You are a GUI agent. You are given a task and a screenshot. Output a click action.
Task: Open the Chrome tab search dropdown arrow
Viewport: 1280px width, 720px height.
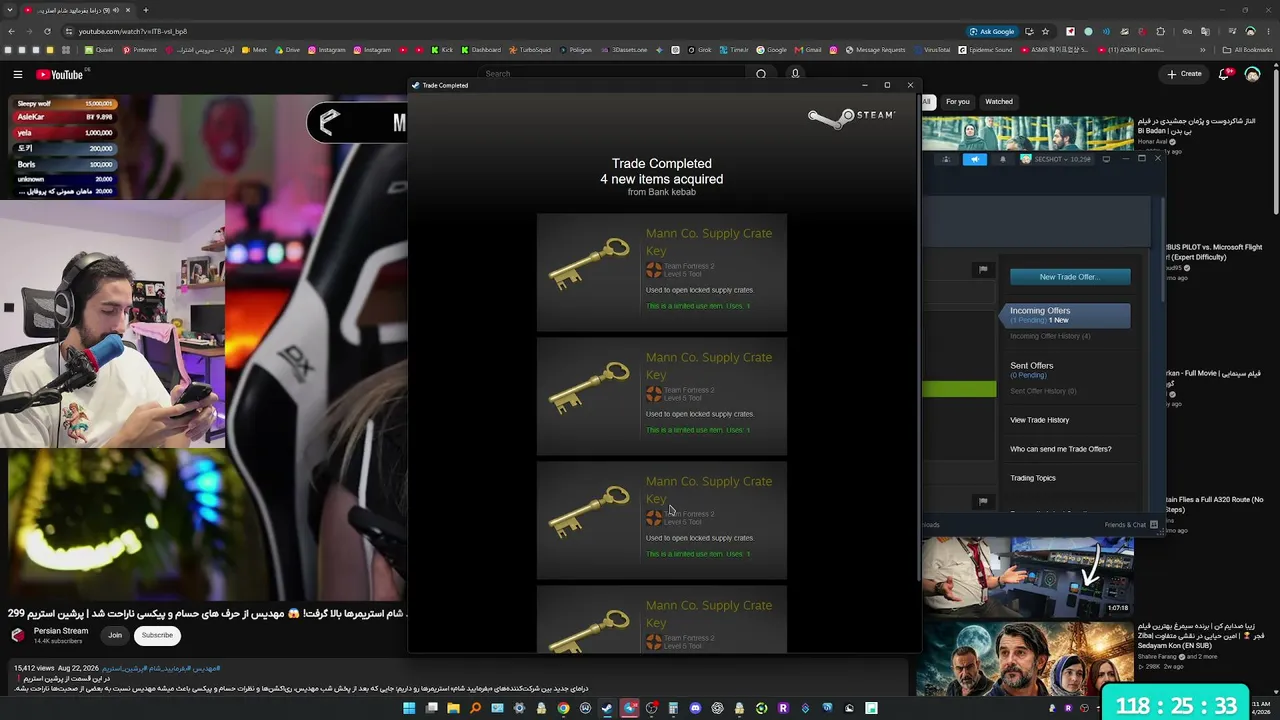[10, 10]
